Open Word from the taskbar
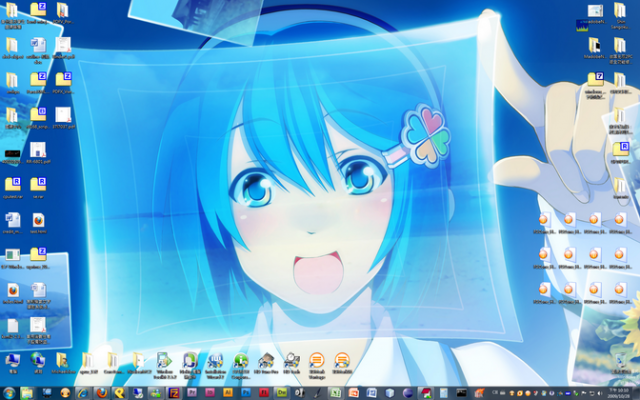Viewport: 640px width, 400px height. pos(372,393)
